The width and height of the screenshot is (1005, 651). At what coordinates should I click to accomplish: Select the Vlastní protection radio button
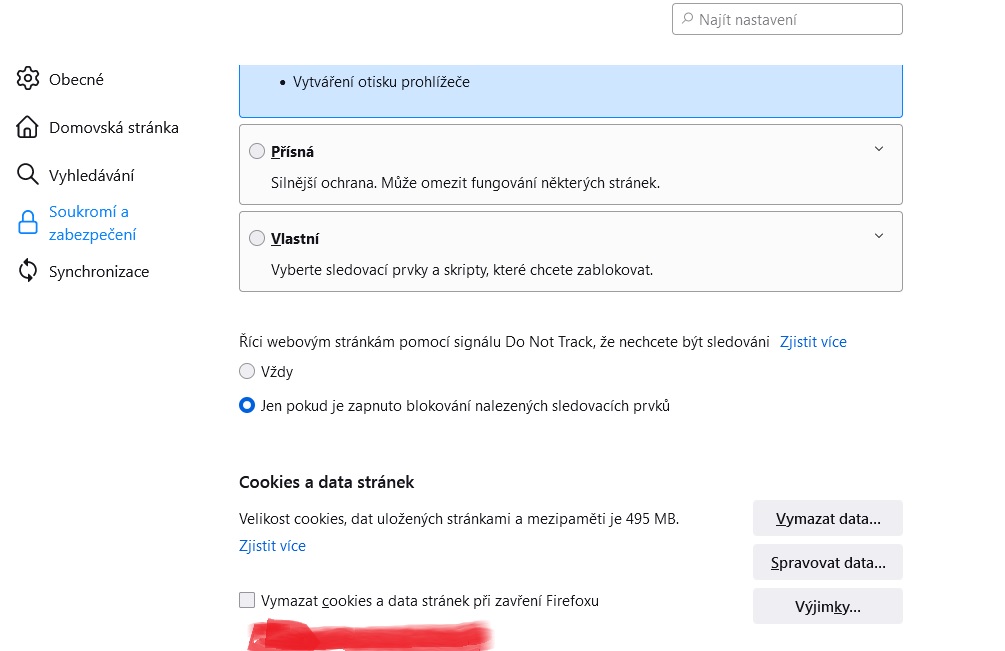point(257,239)
